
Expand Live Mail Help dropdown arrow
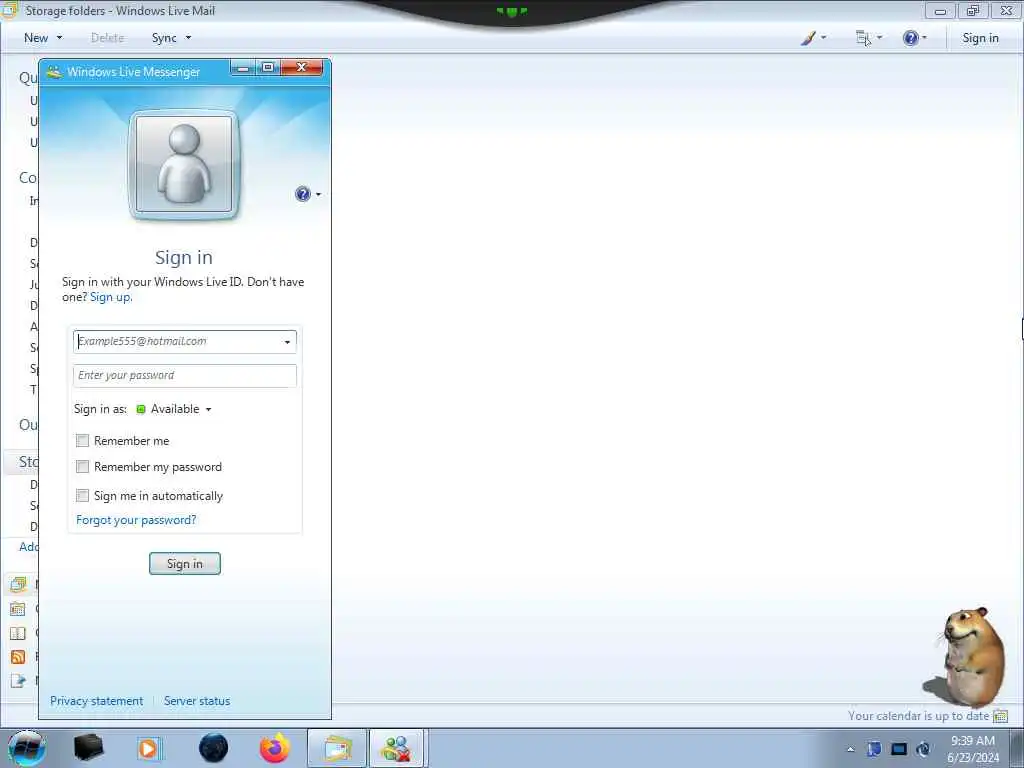tap(925, 38)
